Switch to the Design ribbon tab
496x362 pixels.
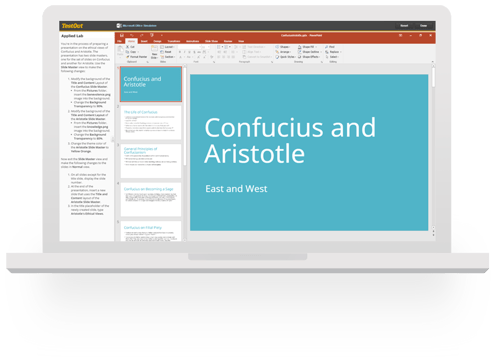pyautogui.click(x=157, y=41)
